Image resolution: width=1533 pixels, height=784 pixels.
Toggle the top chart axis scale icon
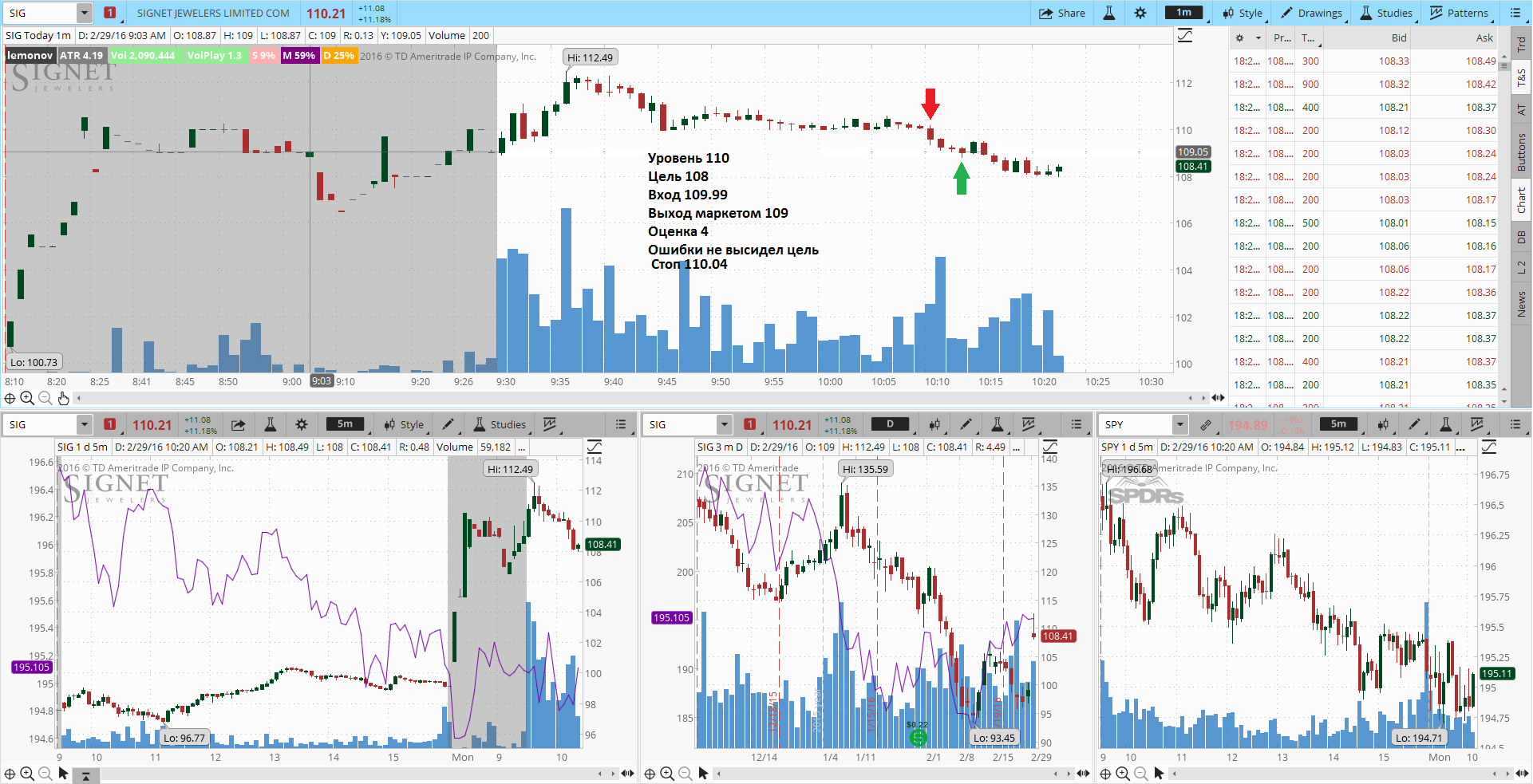click(1185, 35)
